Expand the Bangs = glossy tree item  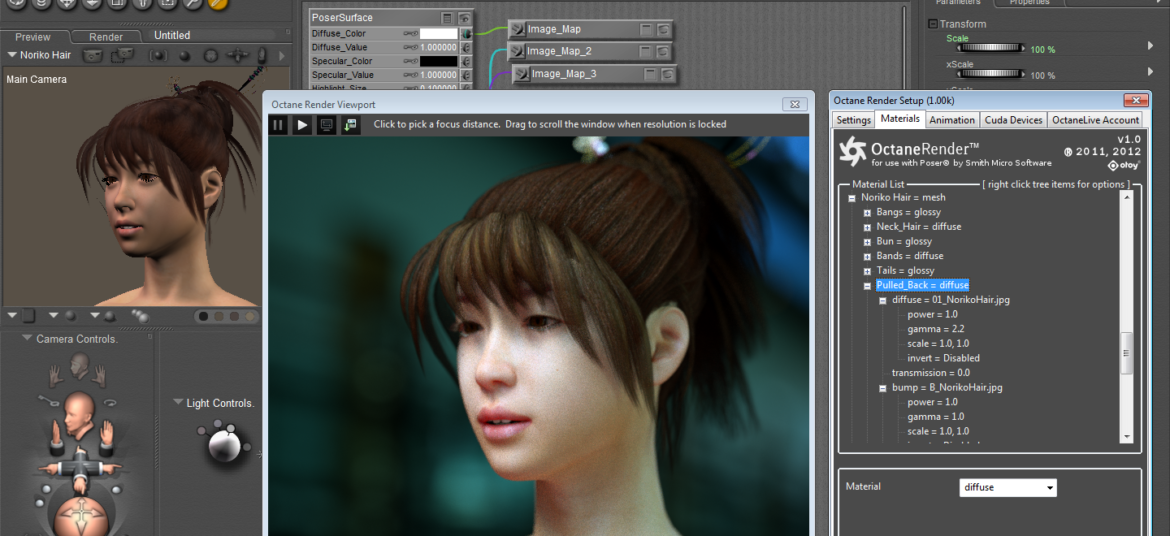pyautogui.click(x=867, y=212)
